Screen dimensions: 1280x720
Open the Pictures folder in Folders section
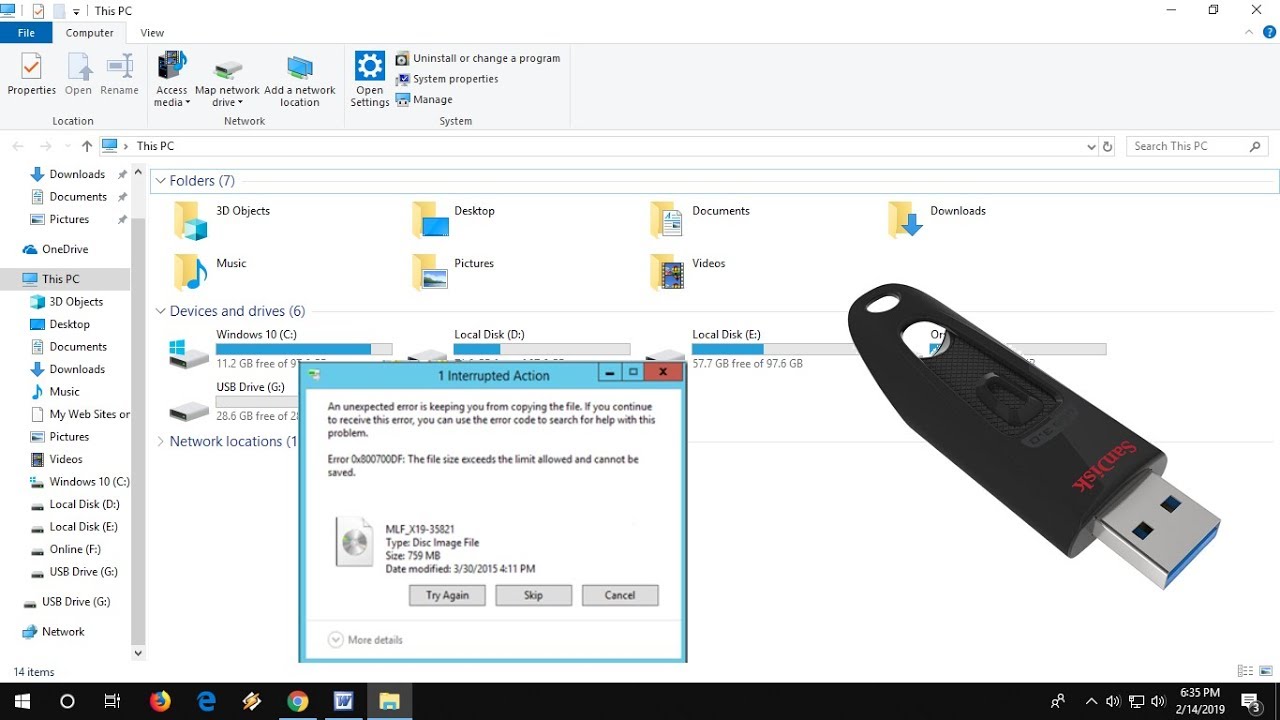[x=431, y=271]
